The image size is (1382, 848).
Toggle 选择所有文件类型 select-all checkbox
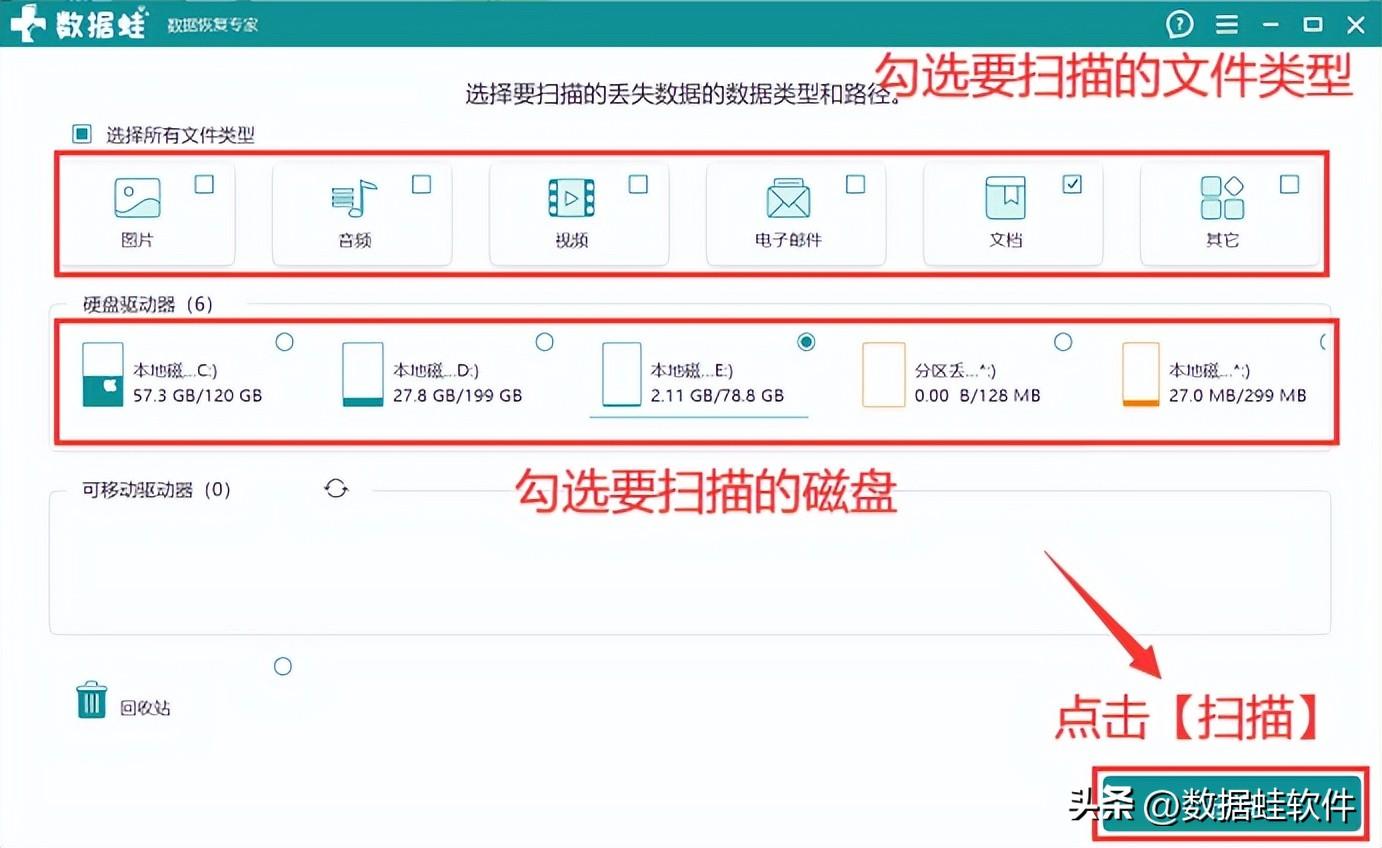coord(82,134)
